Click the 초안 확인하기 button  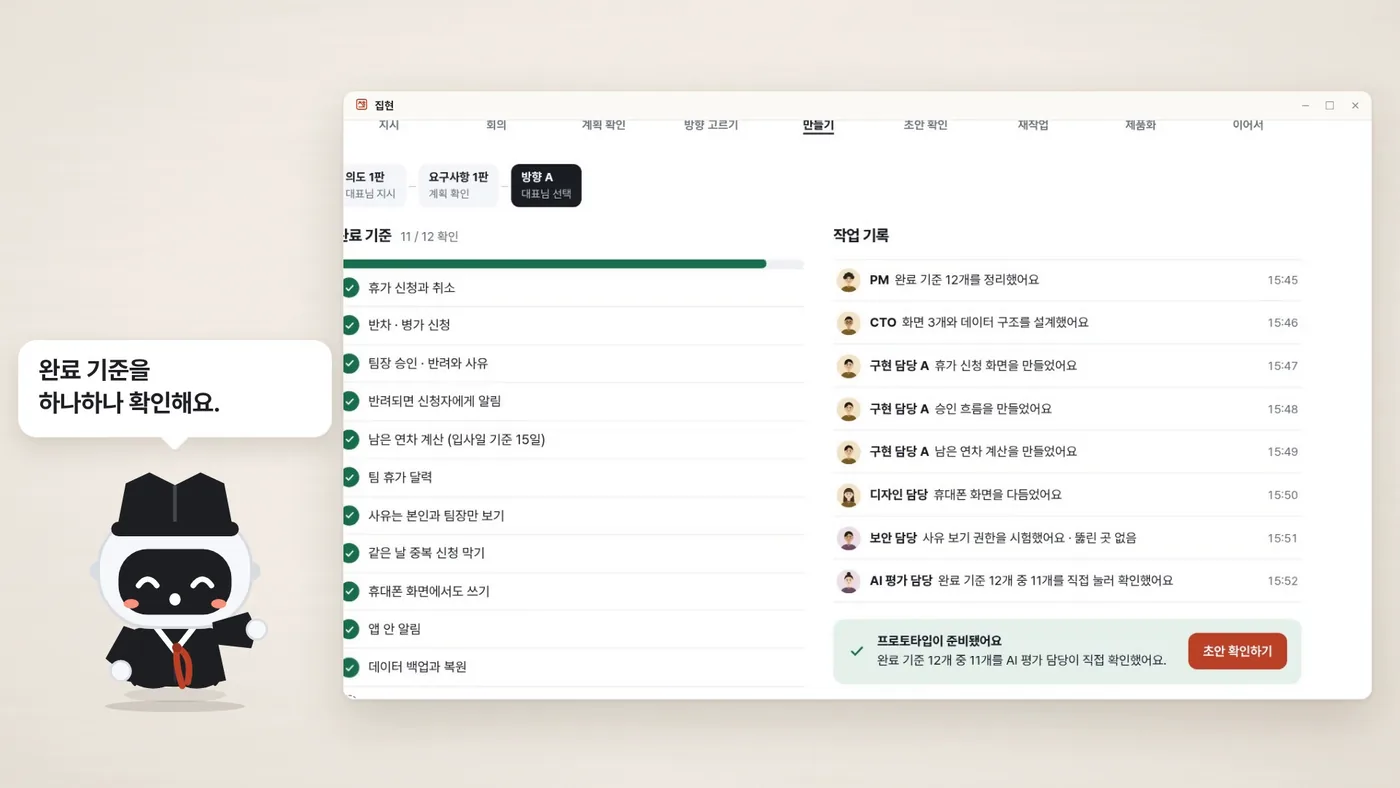click(1237, 651)
